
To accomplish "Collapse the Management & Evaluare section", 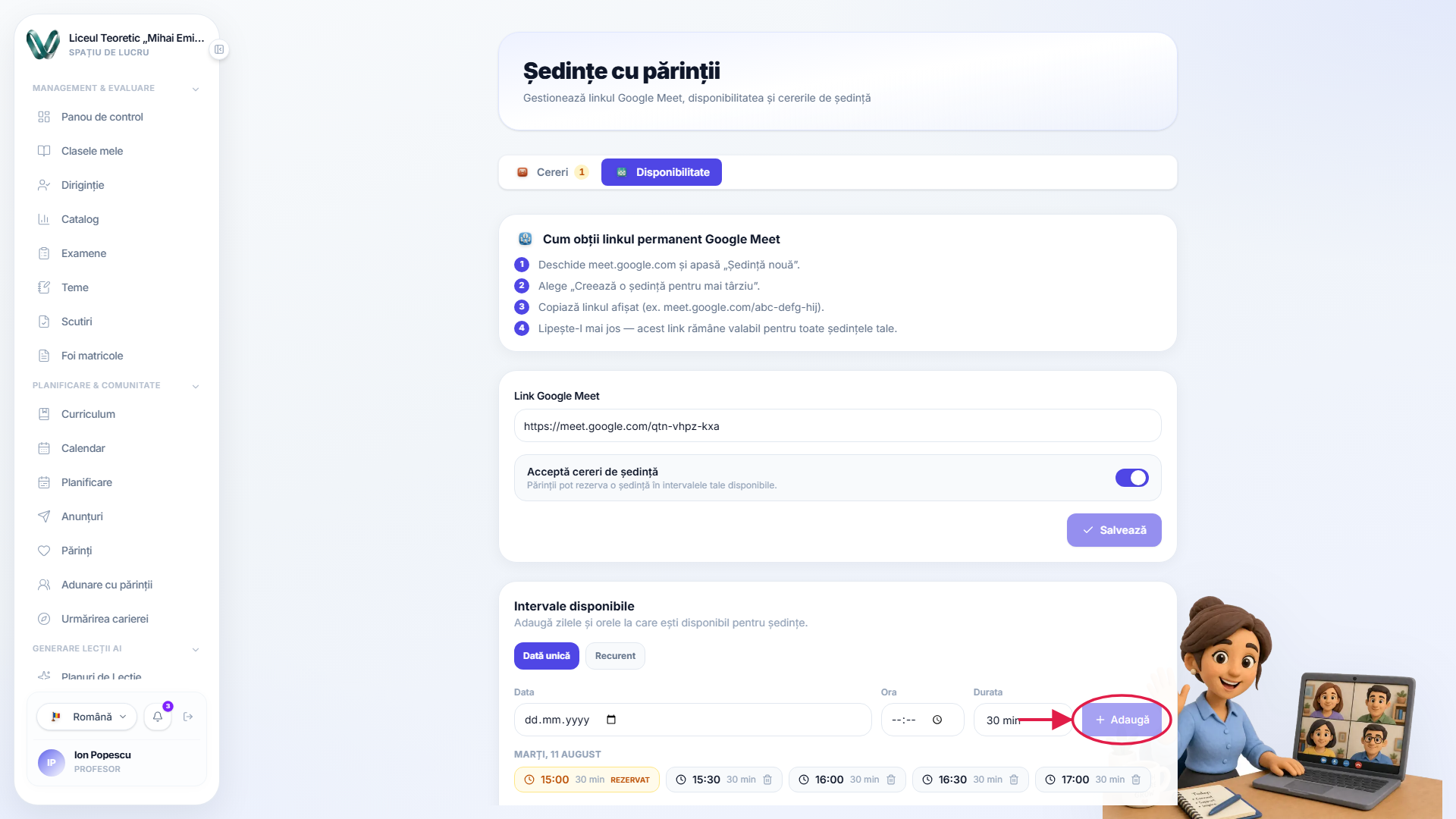I will pos(196,89).
